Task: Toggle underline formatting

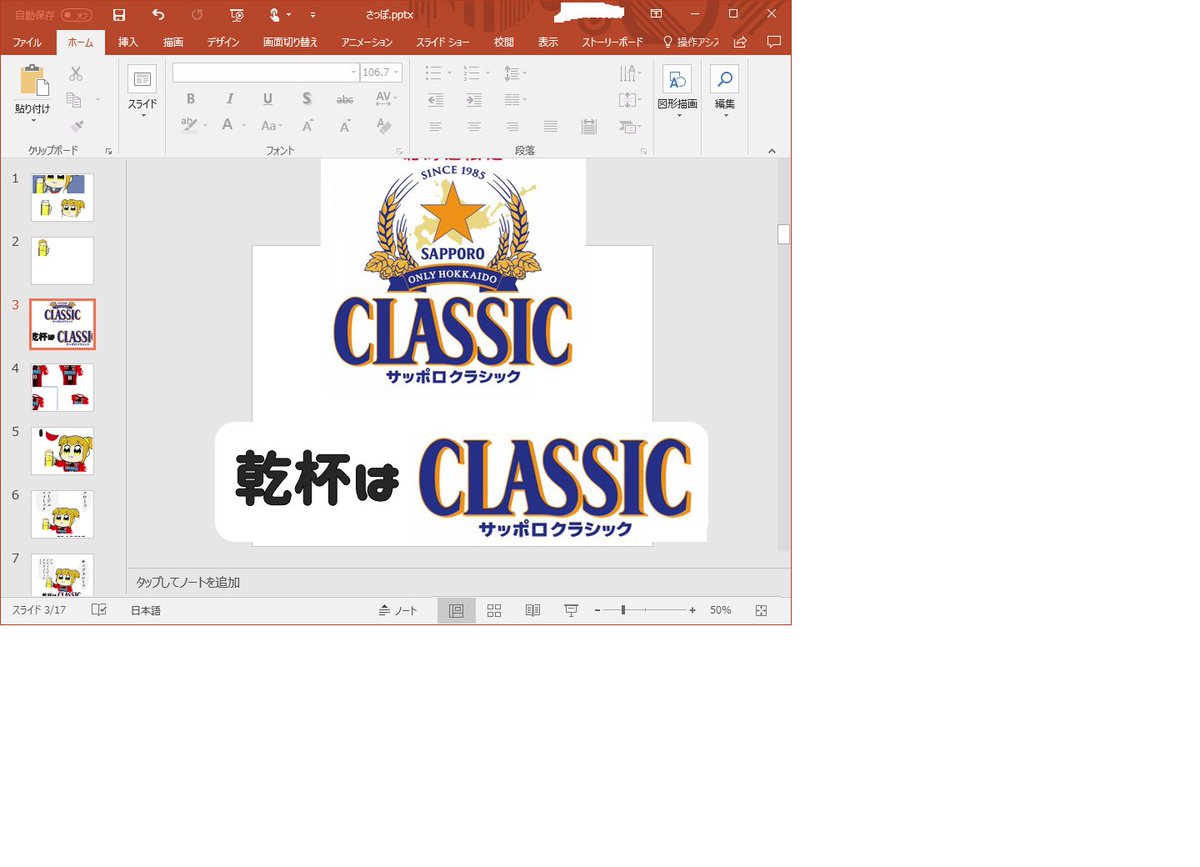Action: click(268, 99)
